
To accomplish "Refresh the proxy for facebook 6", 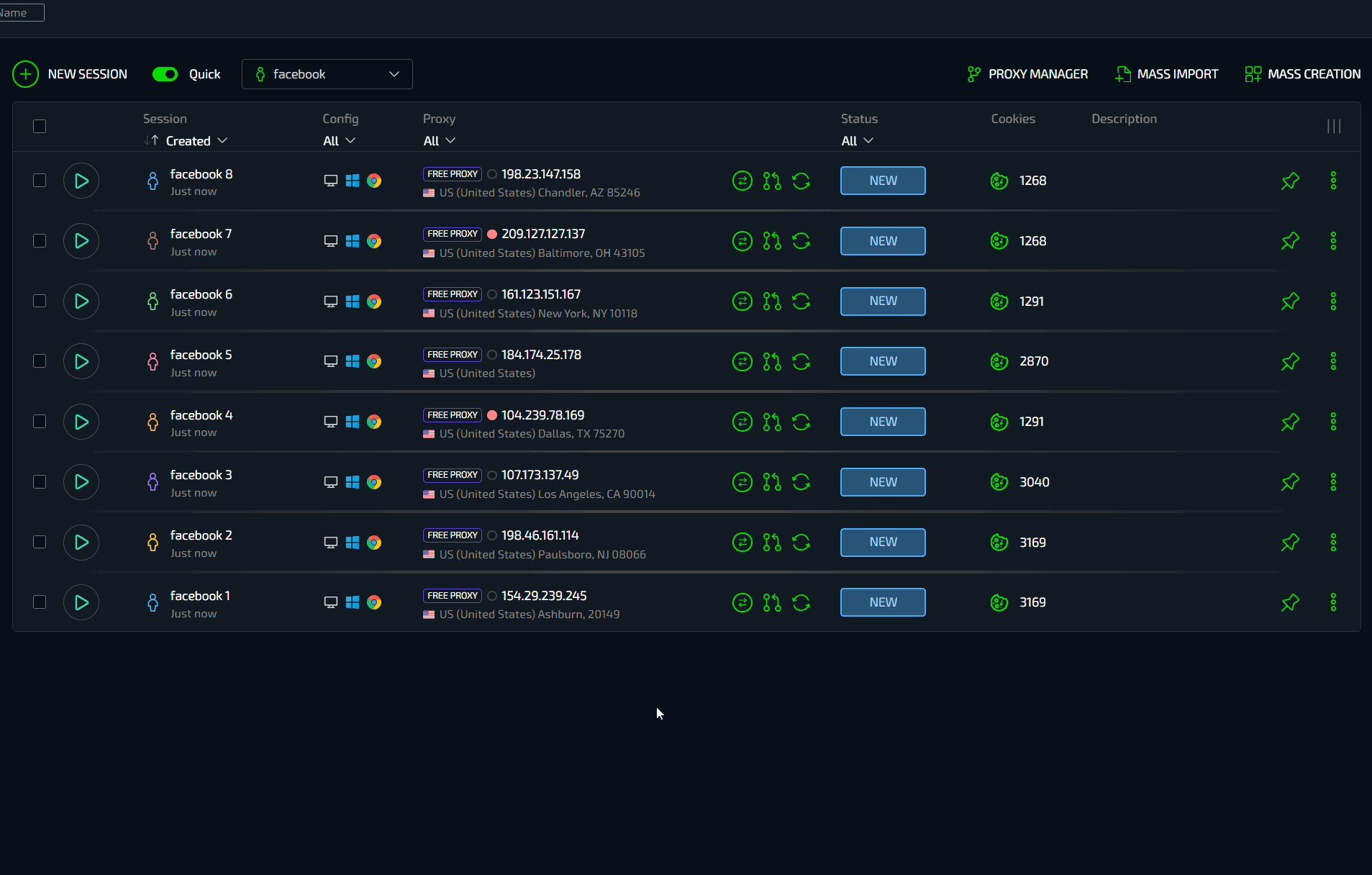I will [x=801, y=302].
